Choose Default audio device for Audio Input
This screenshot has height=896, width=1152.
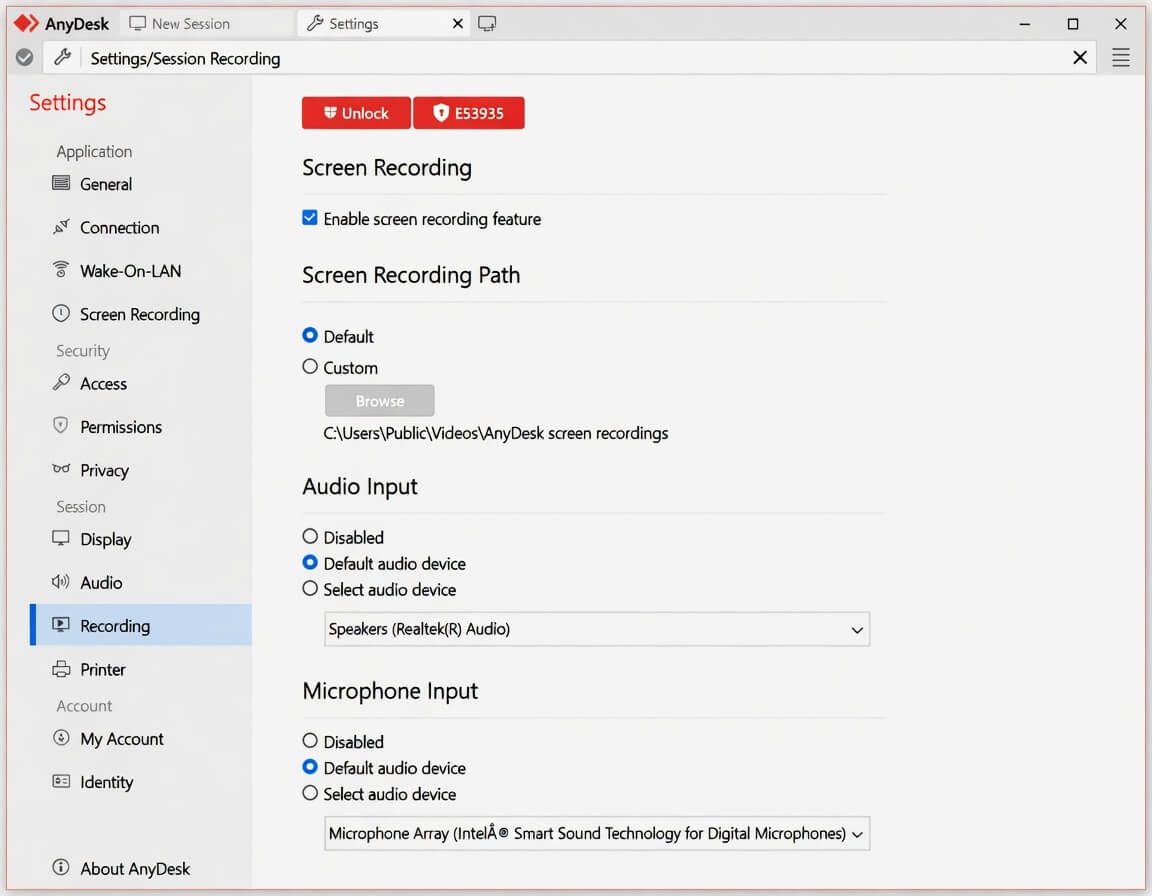310,563
